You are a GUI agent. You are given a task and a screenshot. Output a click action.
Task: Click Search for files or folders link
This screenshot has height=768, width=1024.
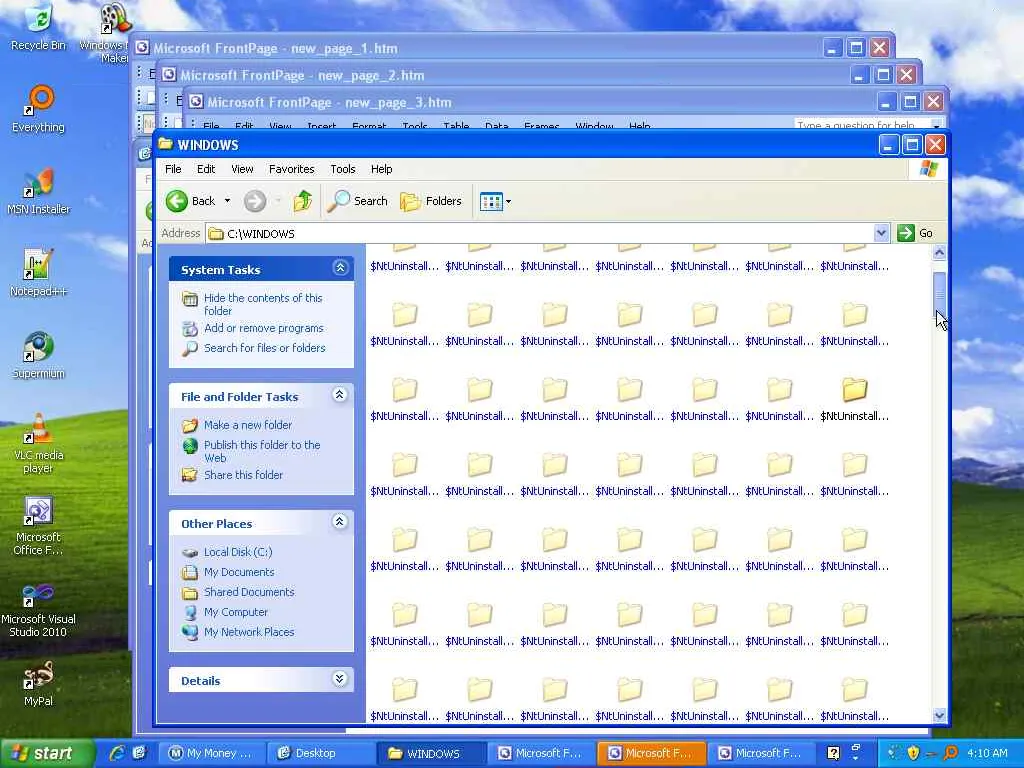[x=264, y=348]
